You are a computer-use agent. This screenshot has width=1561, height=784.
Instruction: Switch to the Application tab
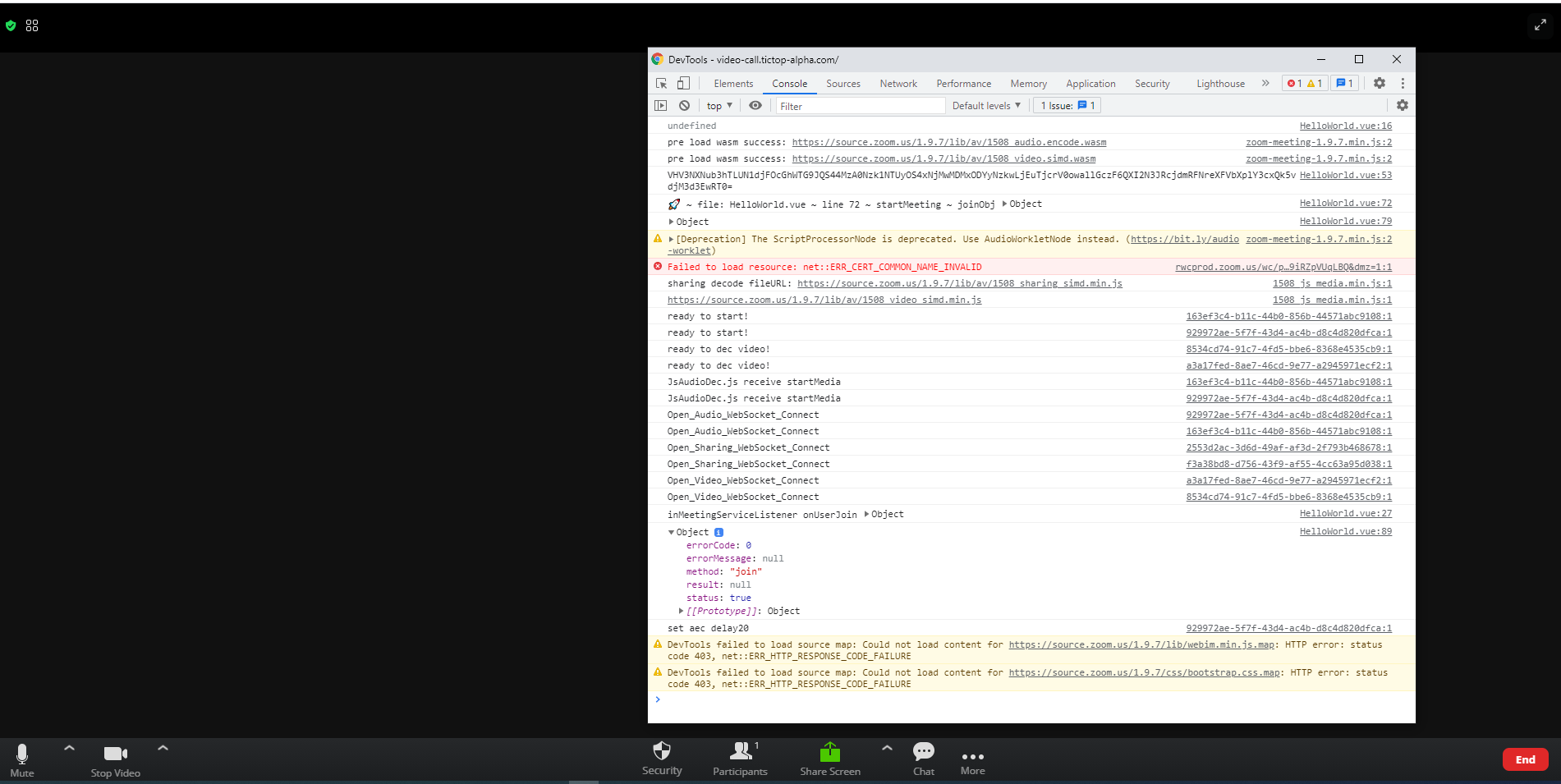(1090, 83)
